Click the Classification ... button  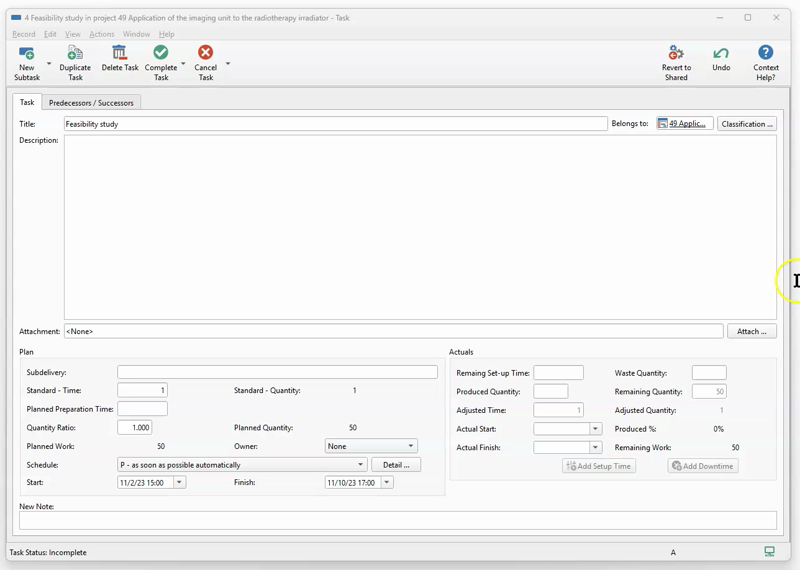[747, 124]
